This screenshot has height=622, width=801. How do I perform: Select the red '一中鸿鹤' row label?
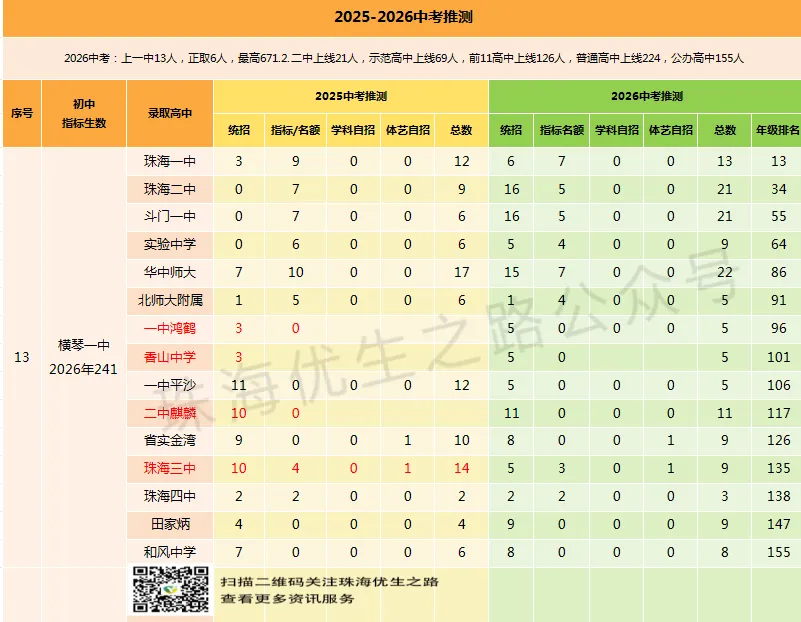[170, 328]
